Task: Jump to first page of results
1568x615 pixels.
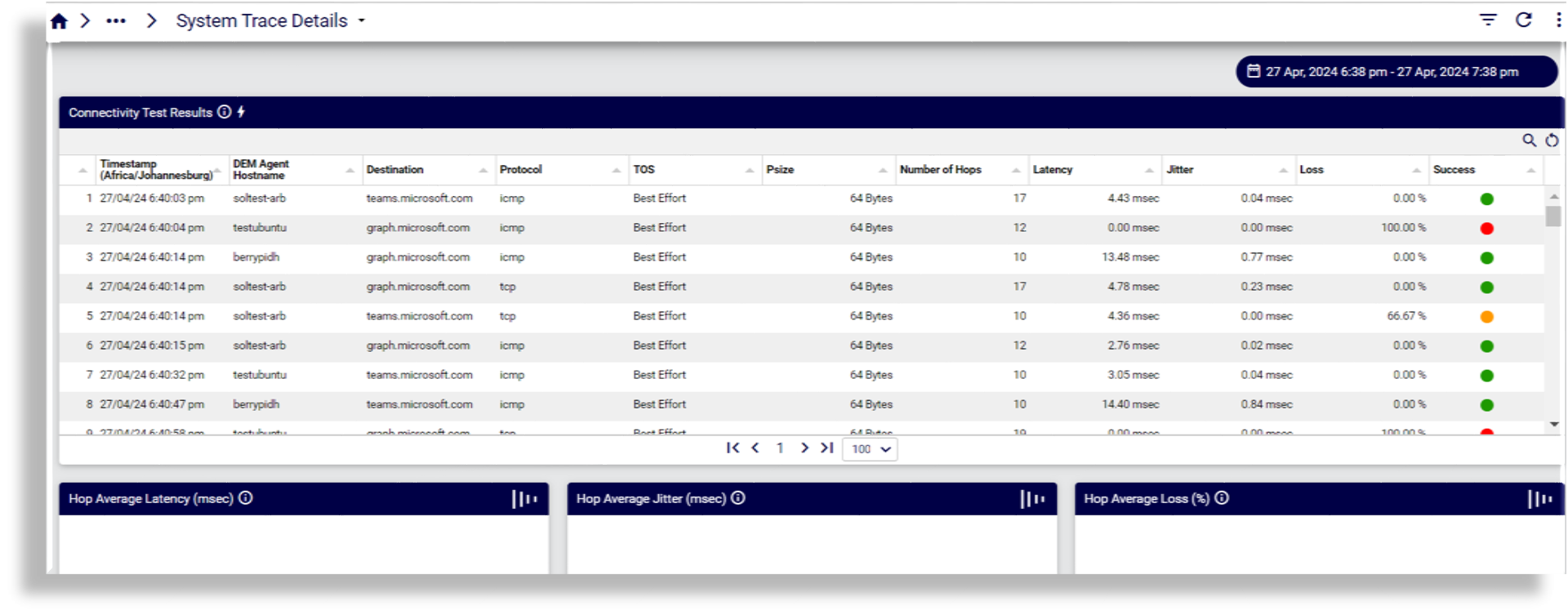Action: pos(733,448)
